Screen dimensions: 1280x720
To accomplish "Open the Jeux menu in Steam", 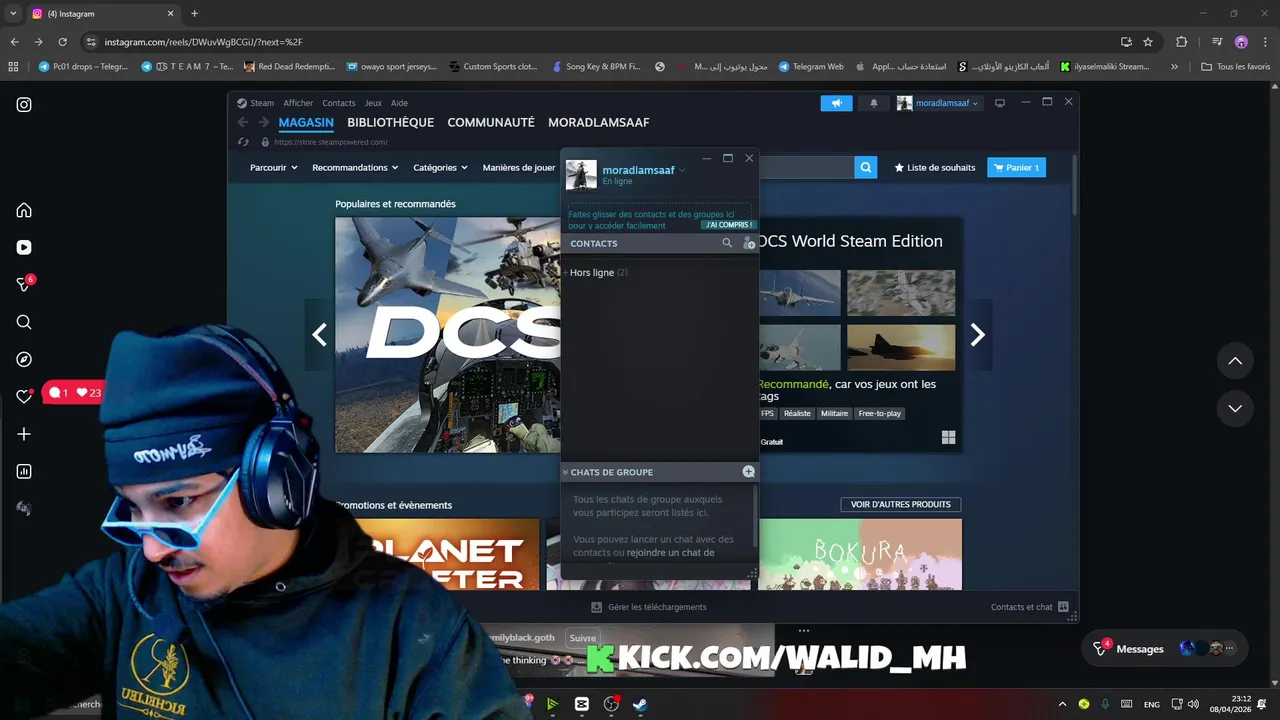I will tap(373, 103).
